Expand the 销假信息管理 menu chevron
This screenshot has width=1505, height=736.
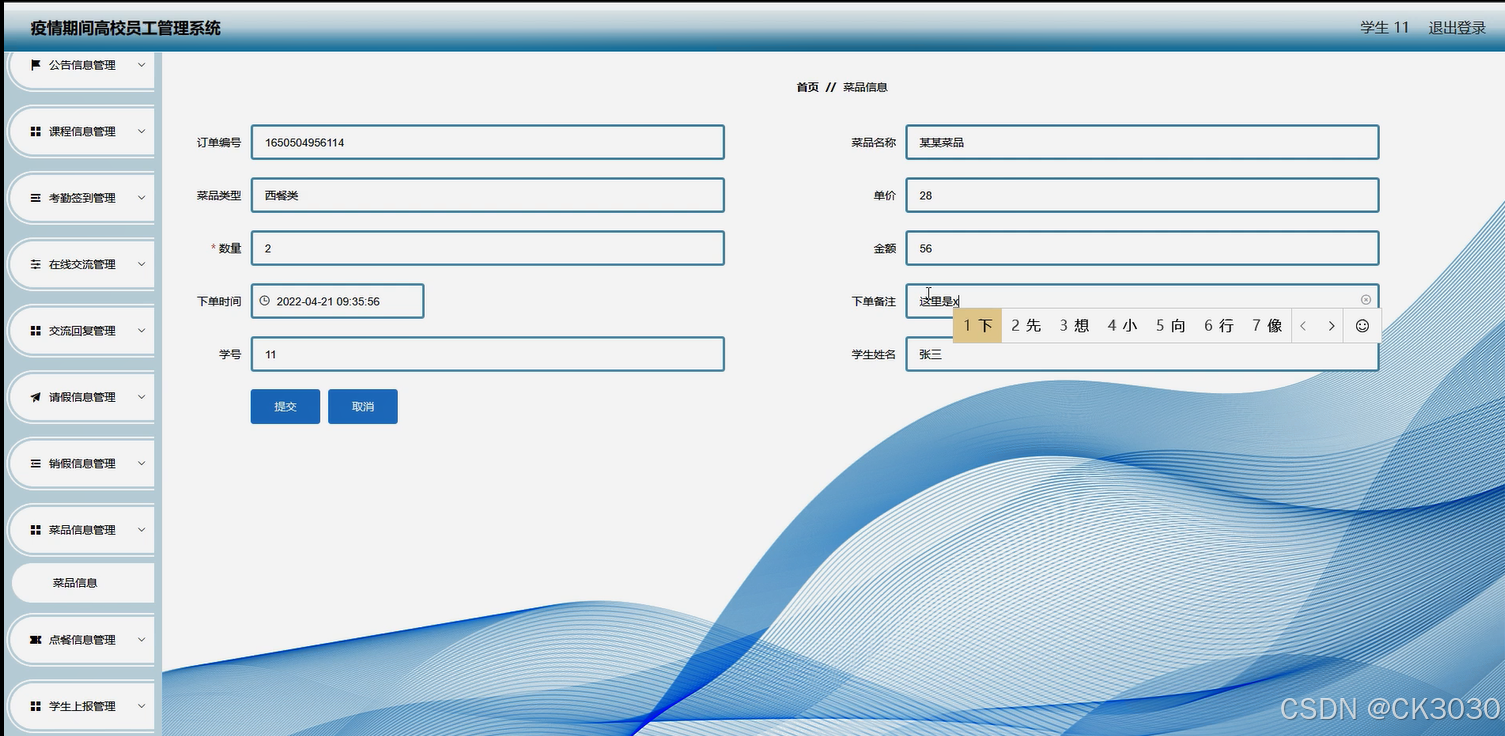pyautogui.click(x=141, y=463)
